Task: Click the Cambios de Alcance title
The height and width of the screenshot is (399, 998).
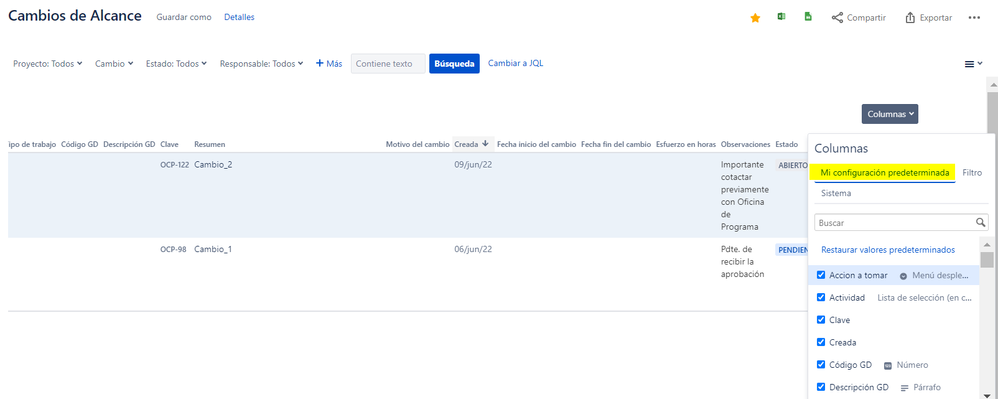Action: pos(74,17)
